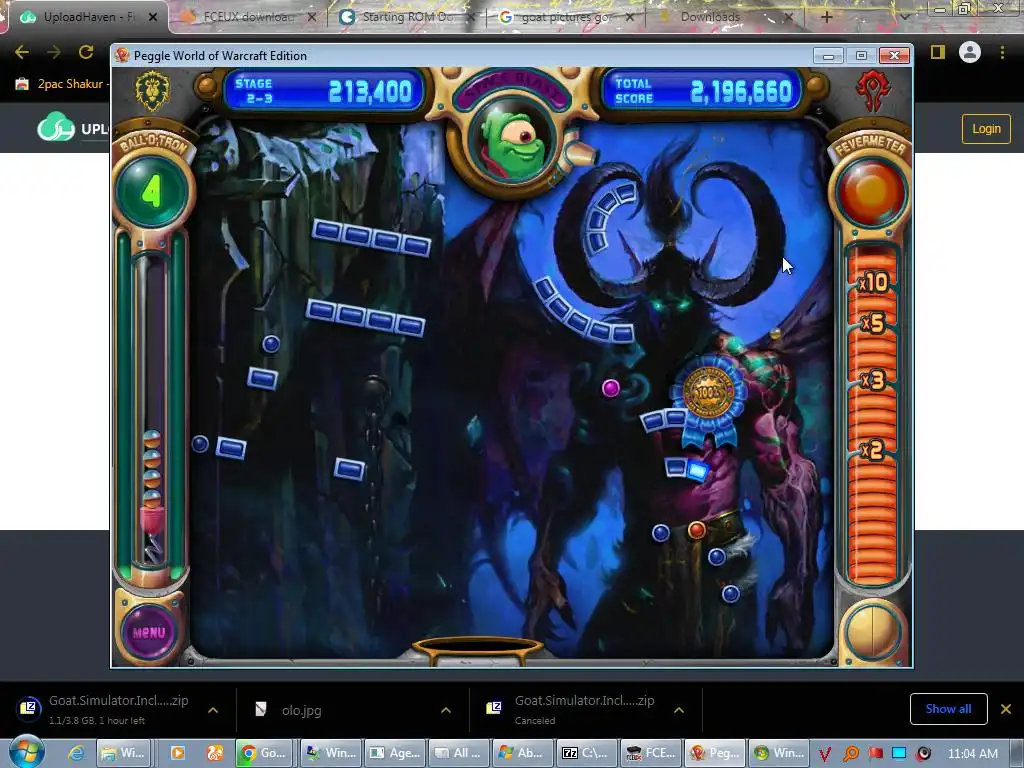Viewport: 1024px width, 768px height.
Task: Open a new Chrome tab
Action: pos(826,17)
